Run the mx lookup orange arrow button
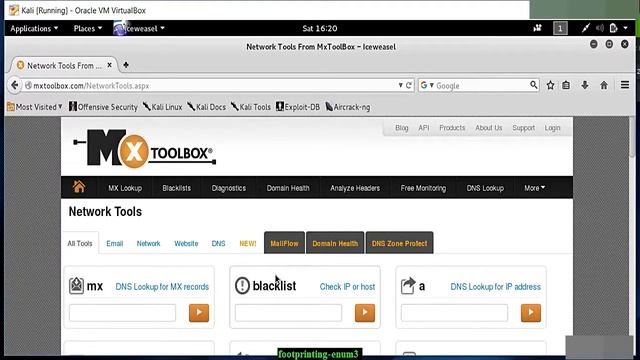640x360 pixels. [199, 313]
